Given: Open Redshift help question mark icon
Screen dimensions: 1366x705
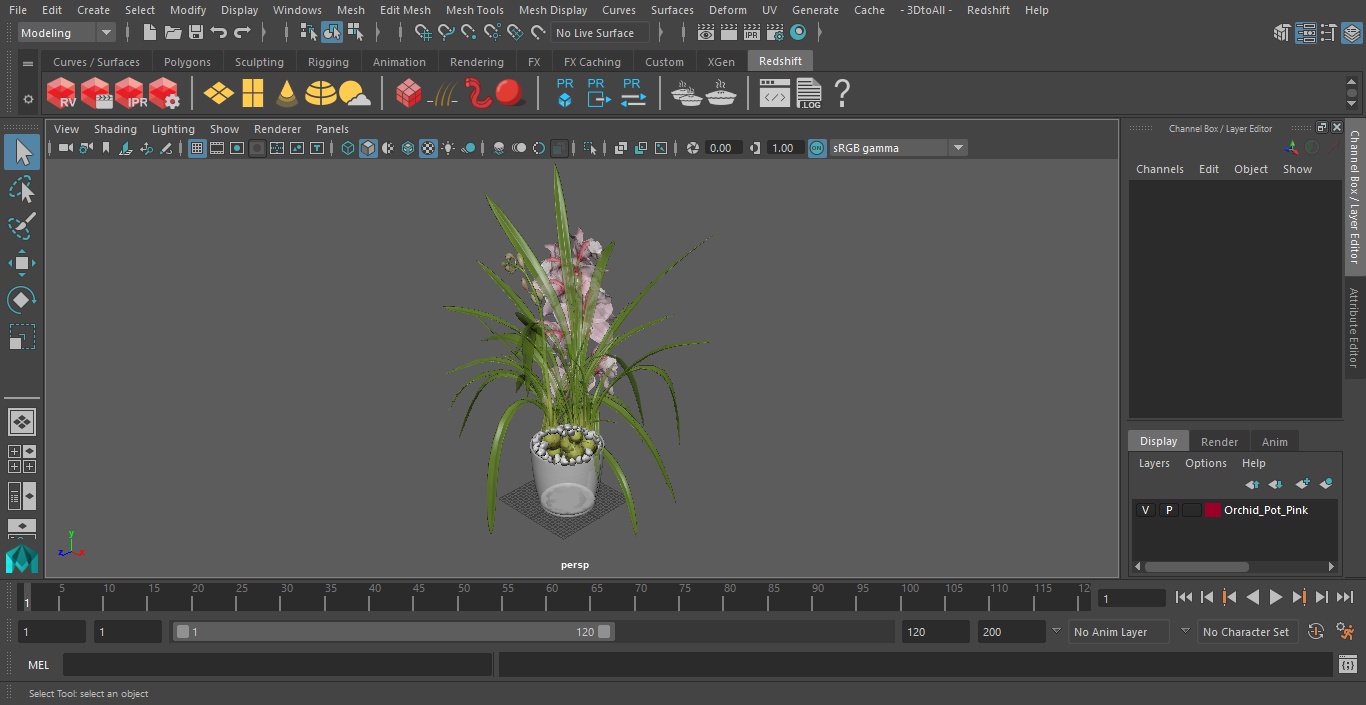Looking at the screenshot, I should tap(842, 93).
